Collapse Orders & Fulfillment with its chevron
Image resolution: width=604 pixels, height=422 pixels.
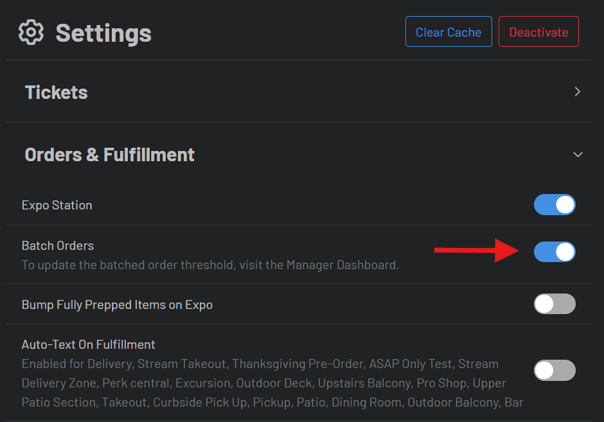click(x=577, y=155)
